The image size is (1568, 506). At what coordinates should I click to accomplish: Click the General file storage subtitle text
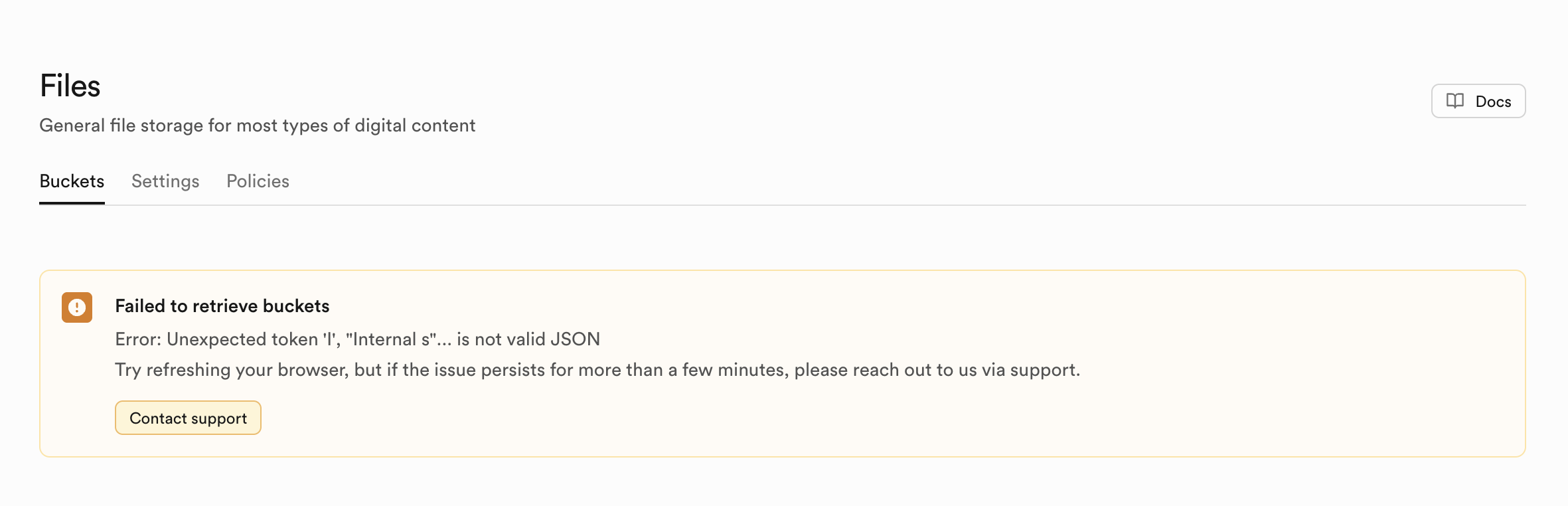click(x=257, y=126)
